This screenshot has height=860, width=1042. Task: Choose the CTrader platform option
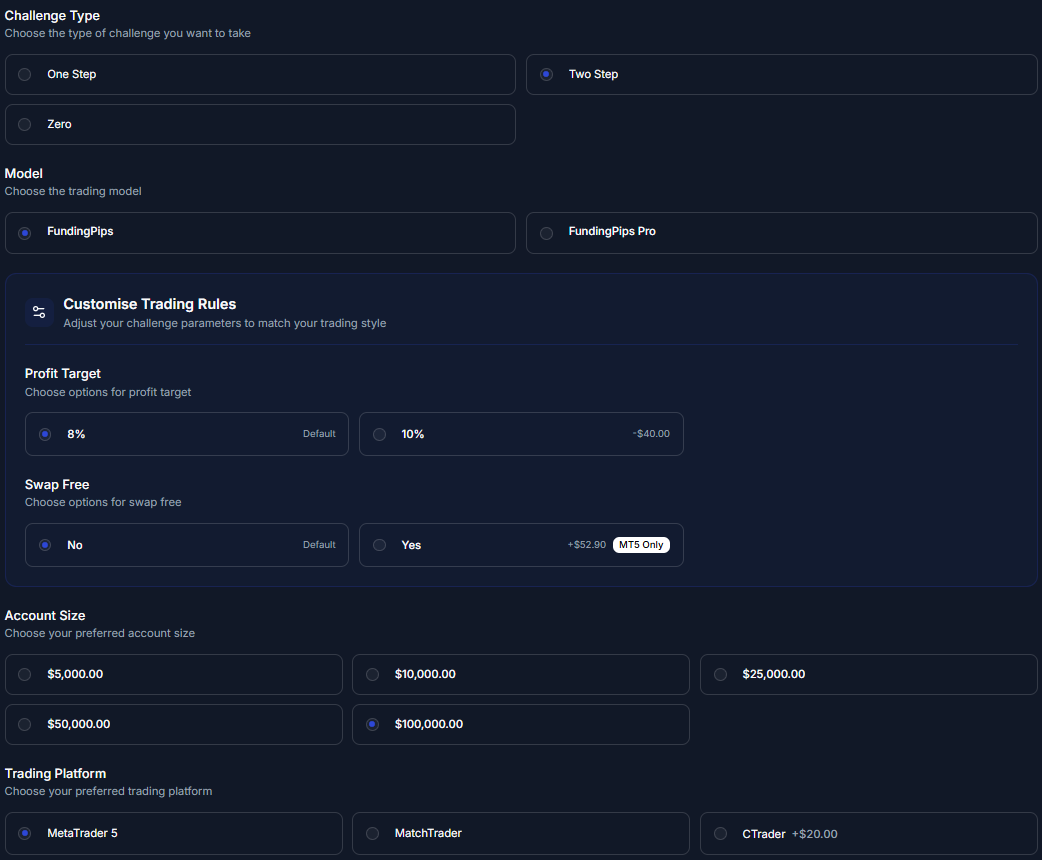[x=720, y=833]
